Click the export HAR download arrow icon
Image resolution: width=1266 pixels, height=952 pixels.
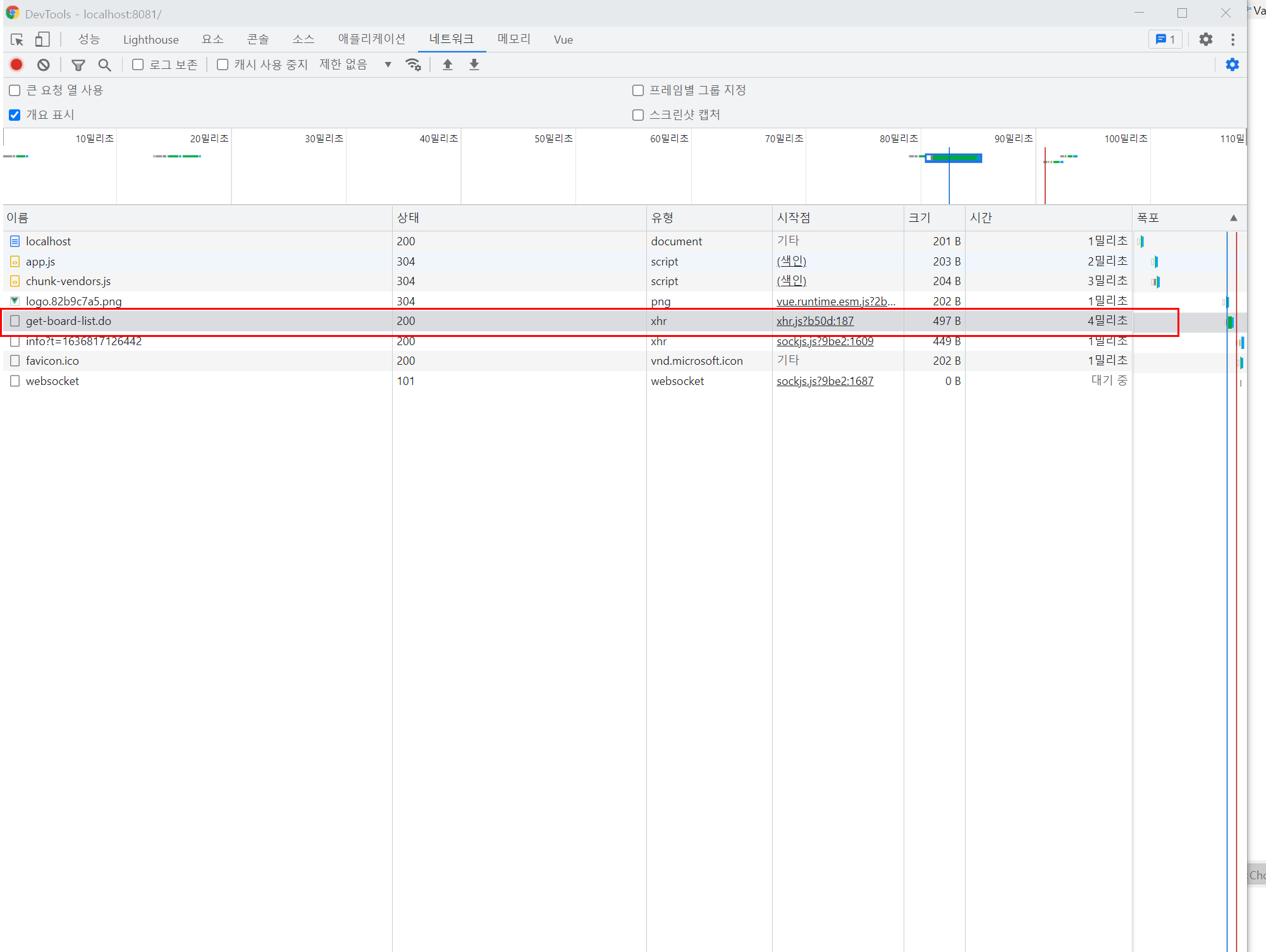pyautogui.click(x=474, y=64)
